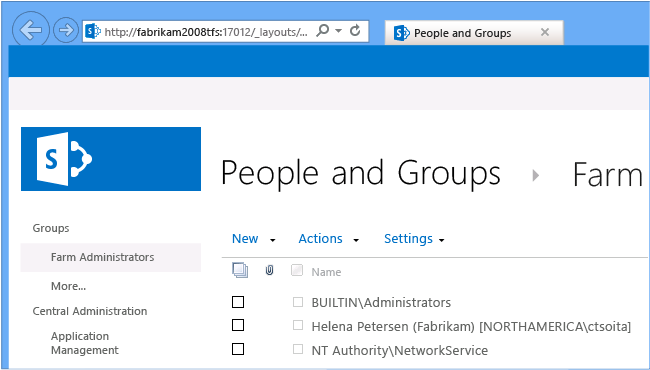Open the Settings menu
Screen dimensions: 650x370
(408, 239)
